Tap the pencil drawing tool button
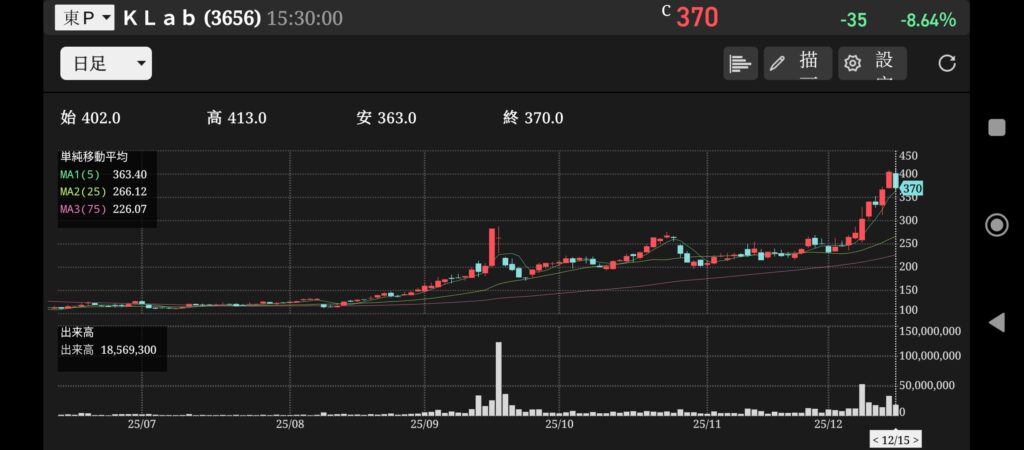The width and height of the screenshot is (1024, 450). (x=797, y=63)
